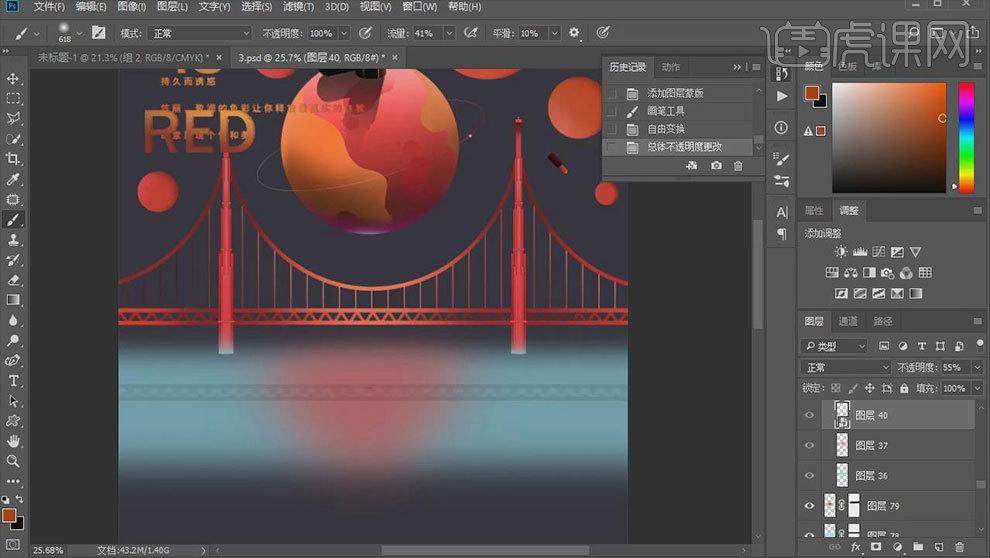Viewport: 990px width, 558px height.
Task: Select the Lasso tool
Action: pyautogui.click(x=13, y=118)
